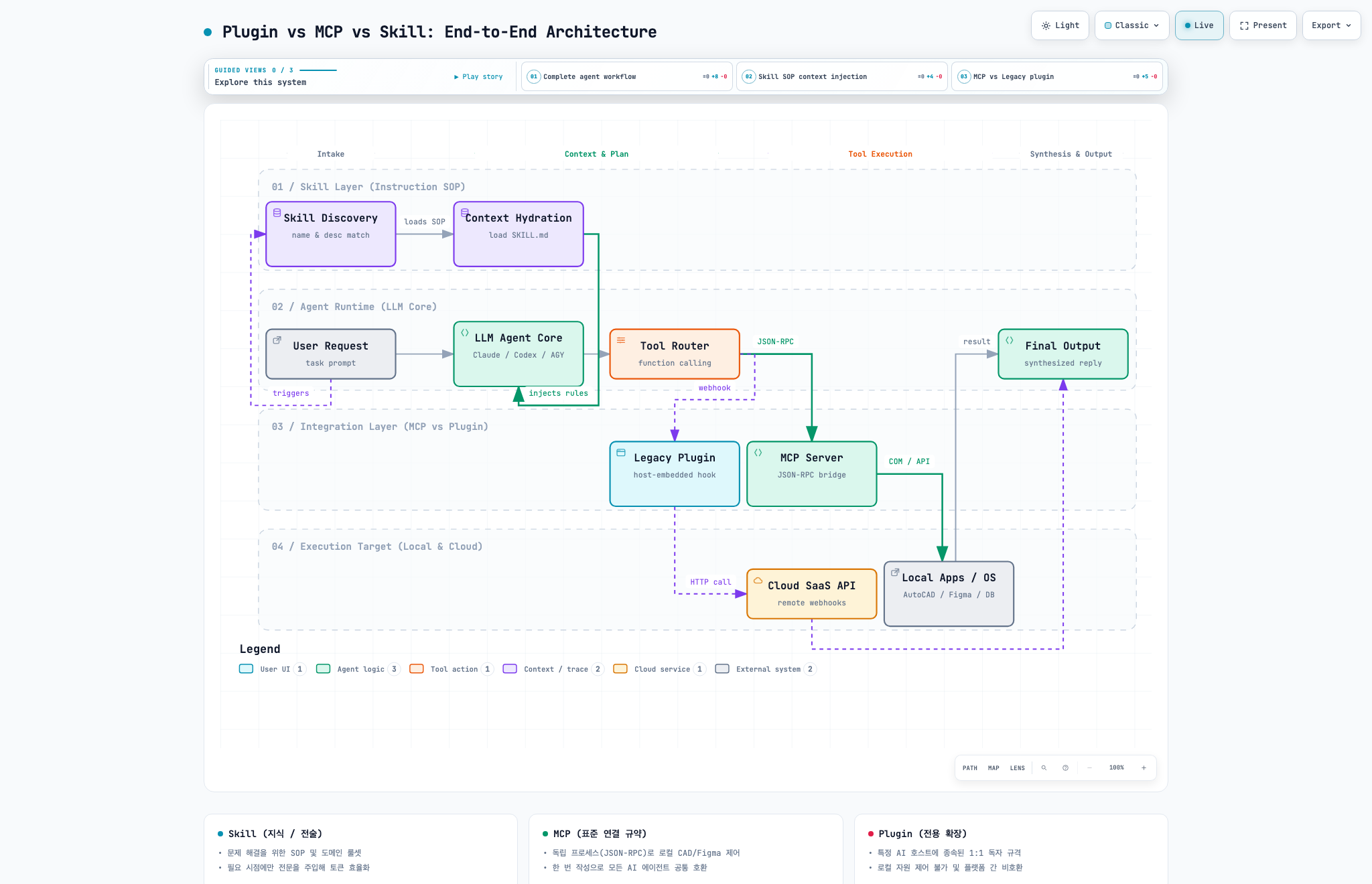Toggle the MAP view mode
The width and height of the screenshot is (1372, 884).
[993, 768]
